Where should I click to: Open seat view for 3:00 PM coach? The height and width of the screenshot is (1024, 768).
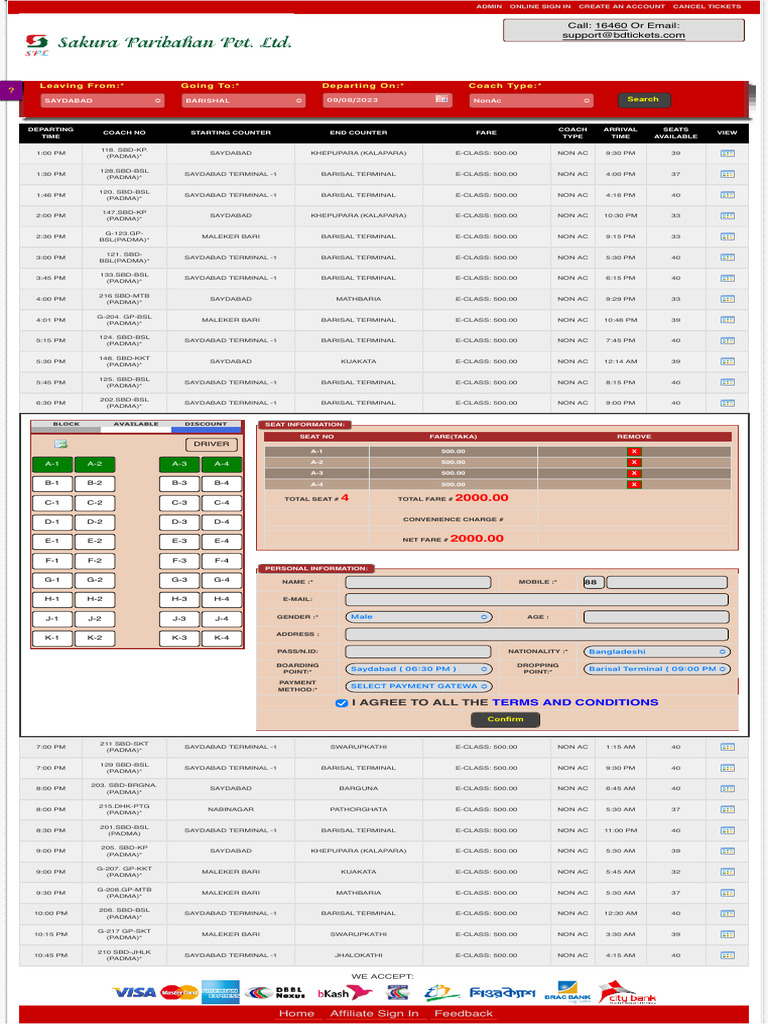pyautogui.click(x=727, y=257)
